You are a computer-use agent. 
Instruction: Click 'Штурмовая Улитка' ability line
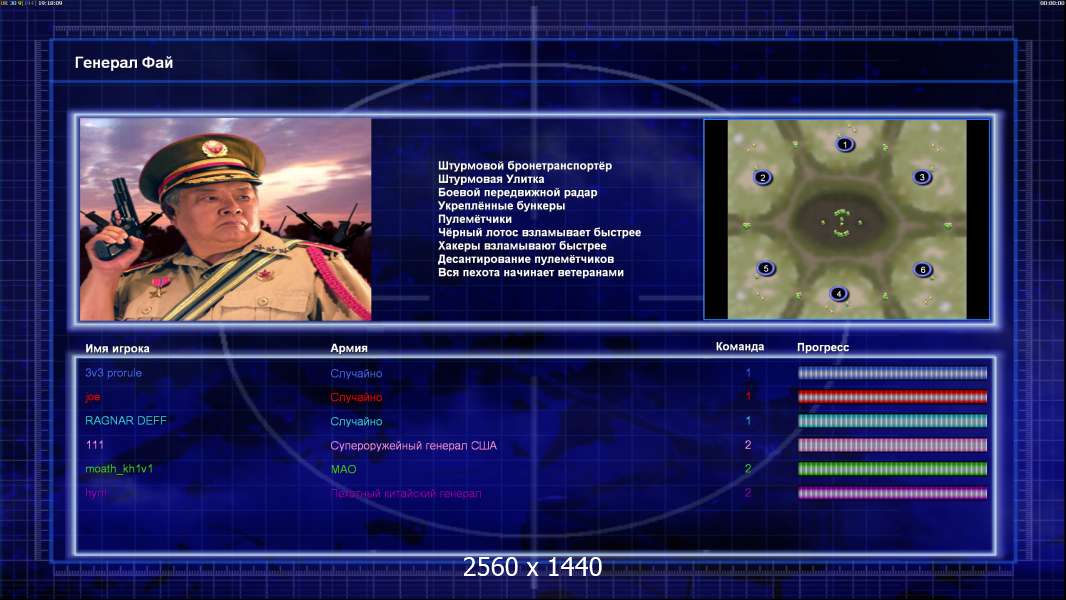coord(491,179)
